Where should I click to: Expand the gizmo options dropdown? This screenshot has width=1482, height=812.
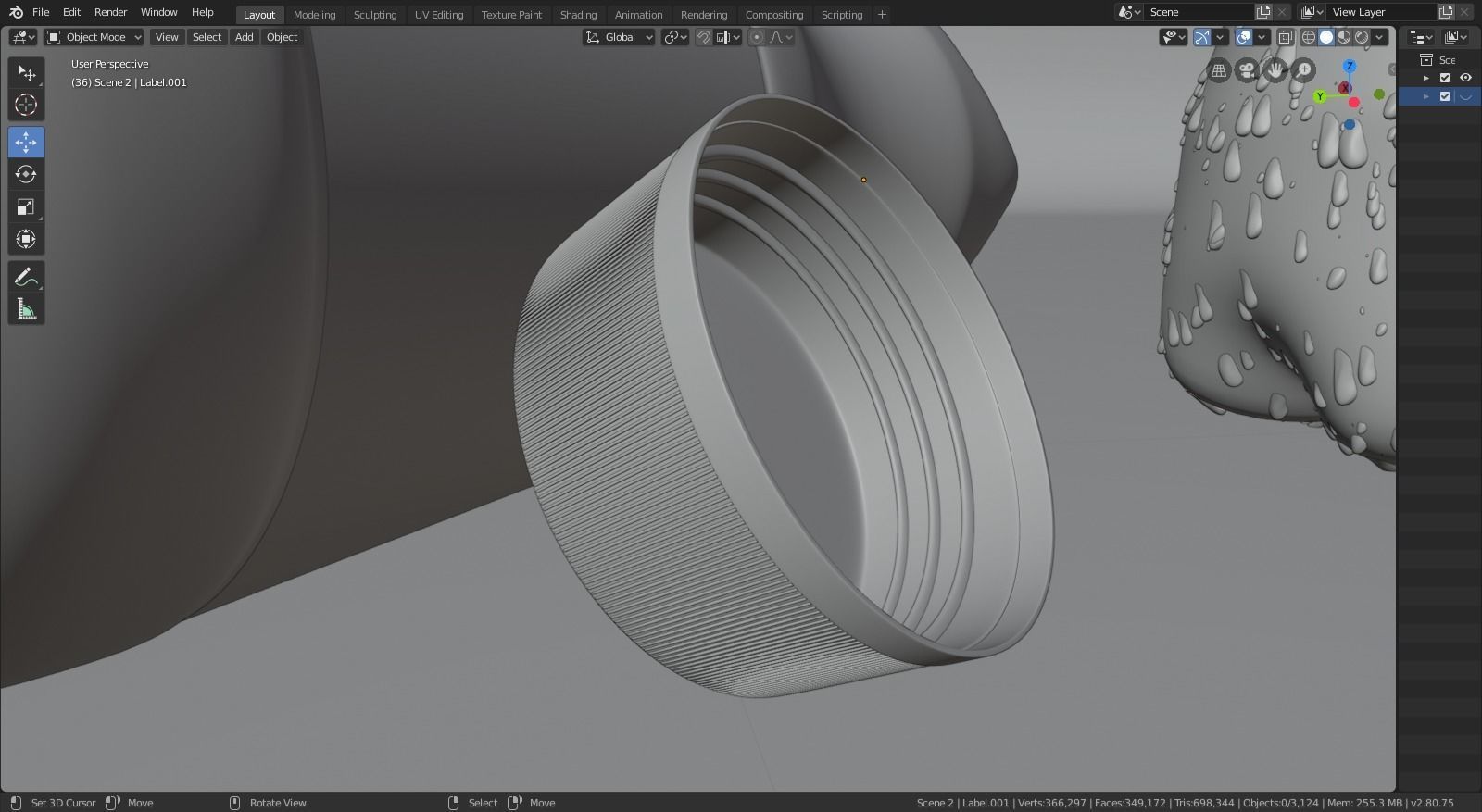tap(1221, 37)
